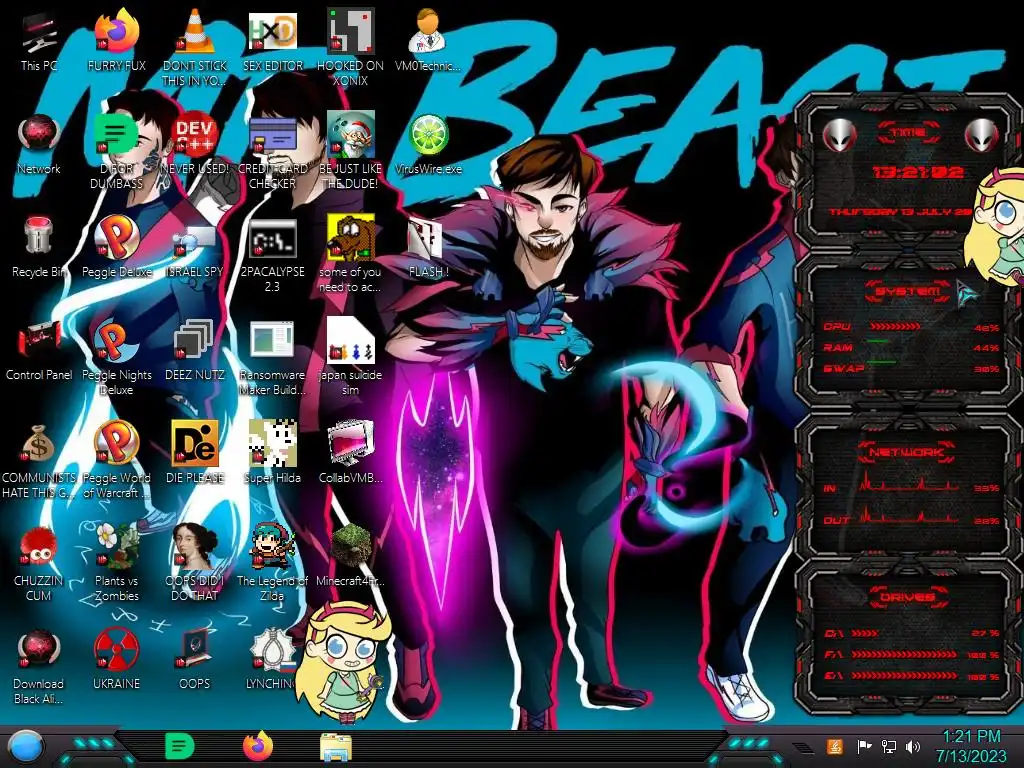1024x768 pixels.
Task: Select the Minecraft4Fr grass block icon
Action: pyautogui.click(x=351, y=556)
